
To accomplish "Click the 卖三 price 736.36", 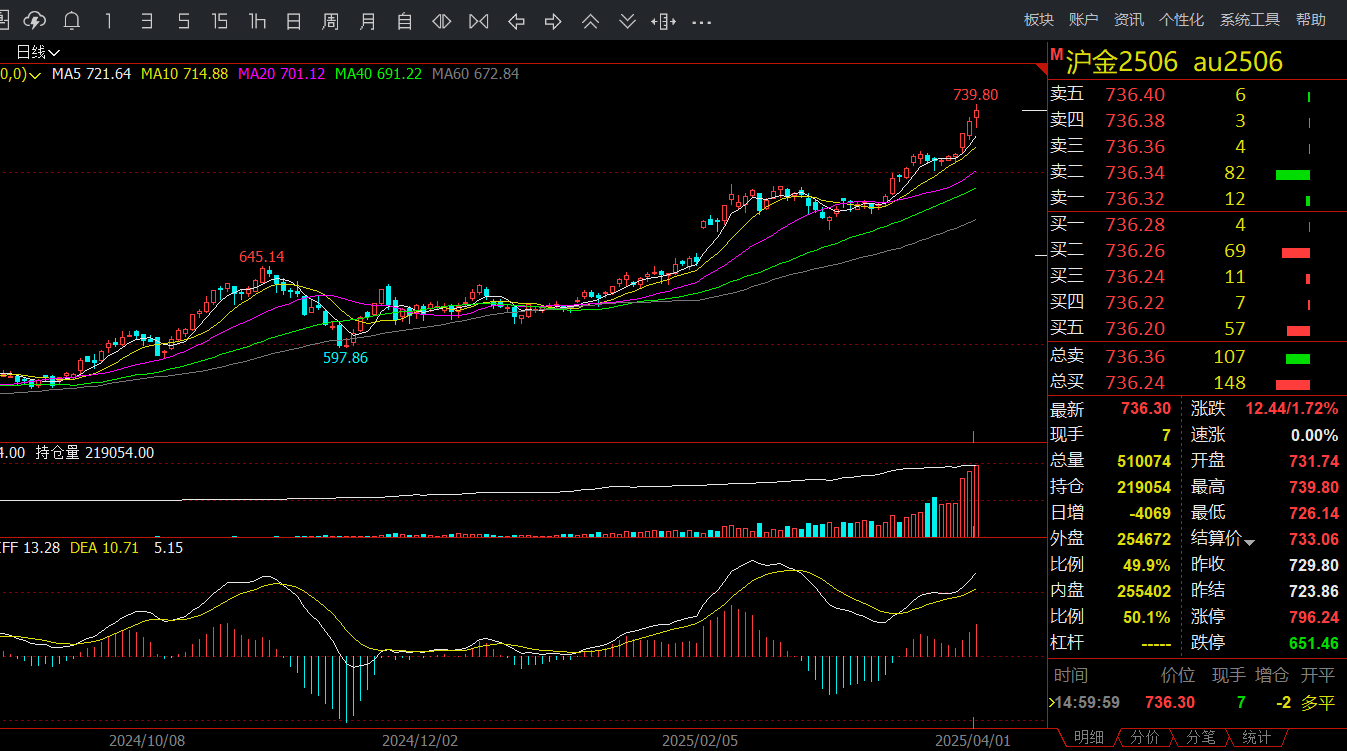I will [x=1135, y=147].
